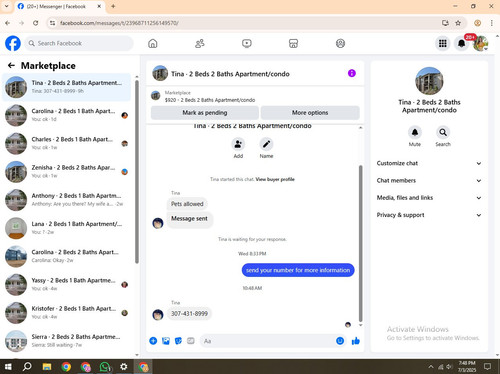This screenshot has height=374, width=500.
Task: Open the Yassy 2 Beds 1 Bath chat
Action: coord(66,285)
